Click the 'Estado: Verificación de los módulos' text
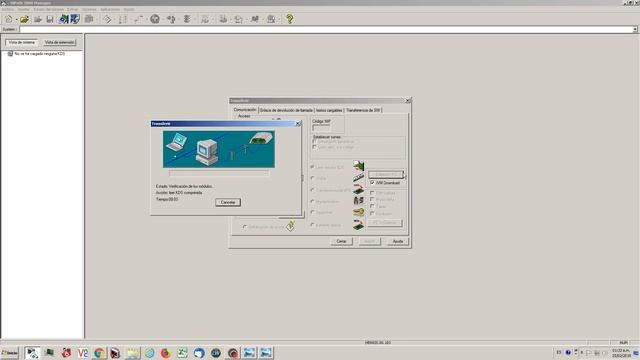Screen dimensions: 640x360 tap(184, 186)
